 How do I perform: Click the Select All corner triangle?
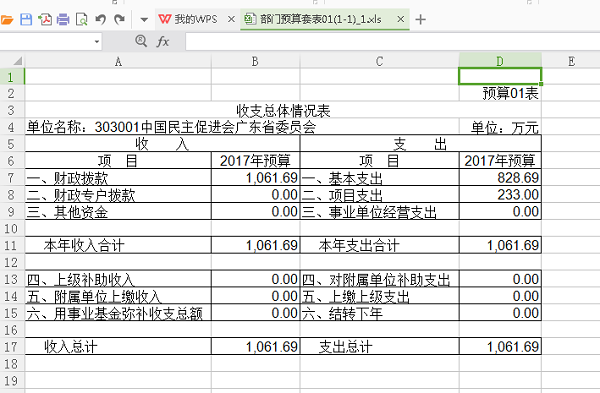(18, 61)
